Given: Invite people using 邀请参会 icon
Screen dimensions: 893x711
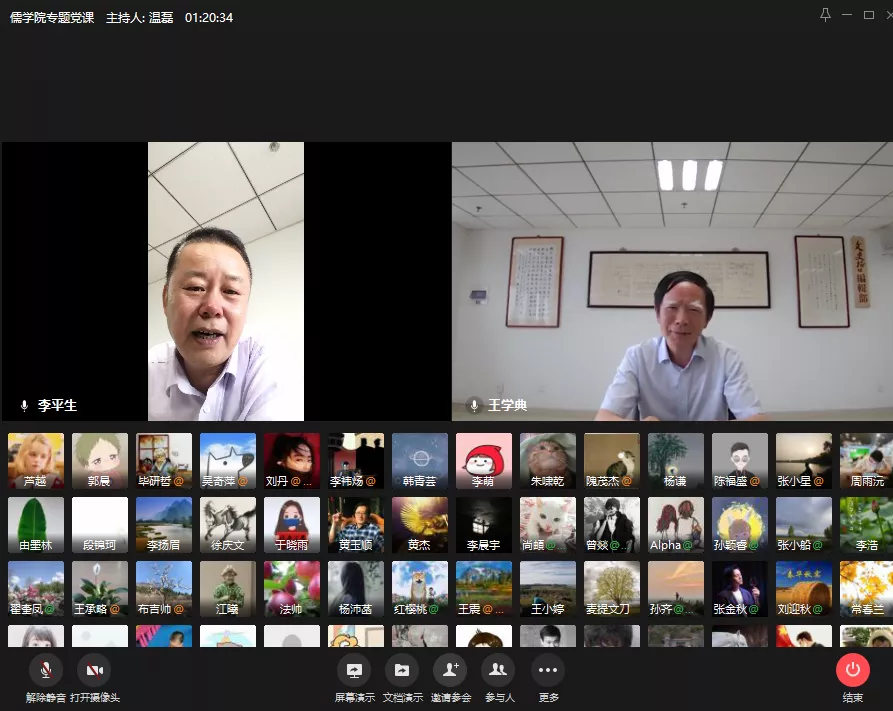Looking at the screenshot, I should coord(450,670).
